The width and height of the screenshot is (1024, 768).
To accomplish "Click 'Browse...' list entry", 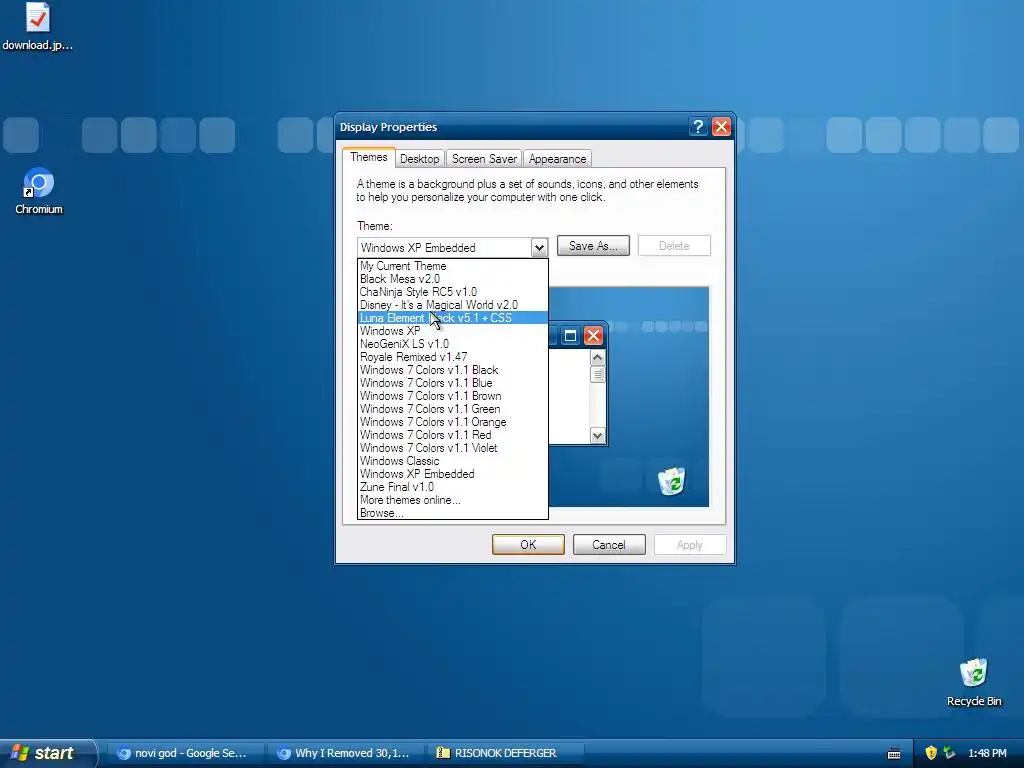I will click(453, 513).
